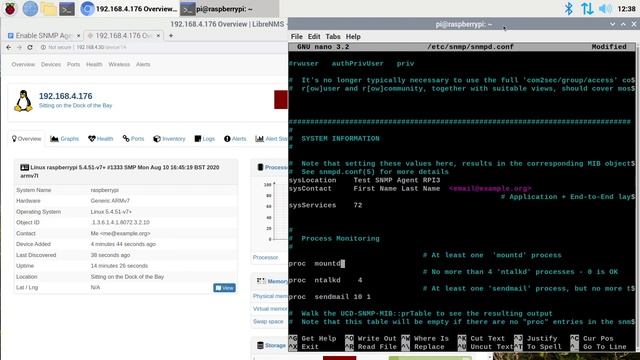The width and height of the screenshot is (640, 360).
Task: Open the File Manager folder icon
Action: point(49,8)
